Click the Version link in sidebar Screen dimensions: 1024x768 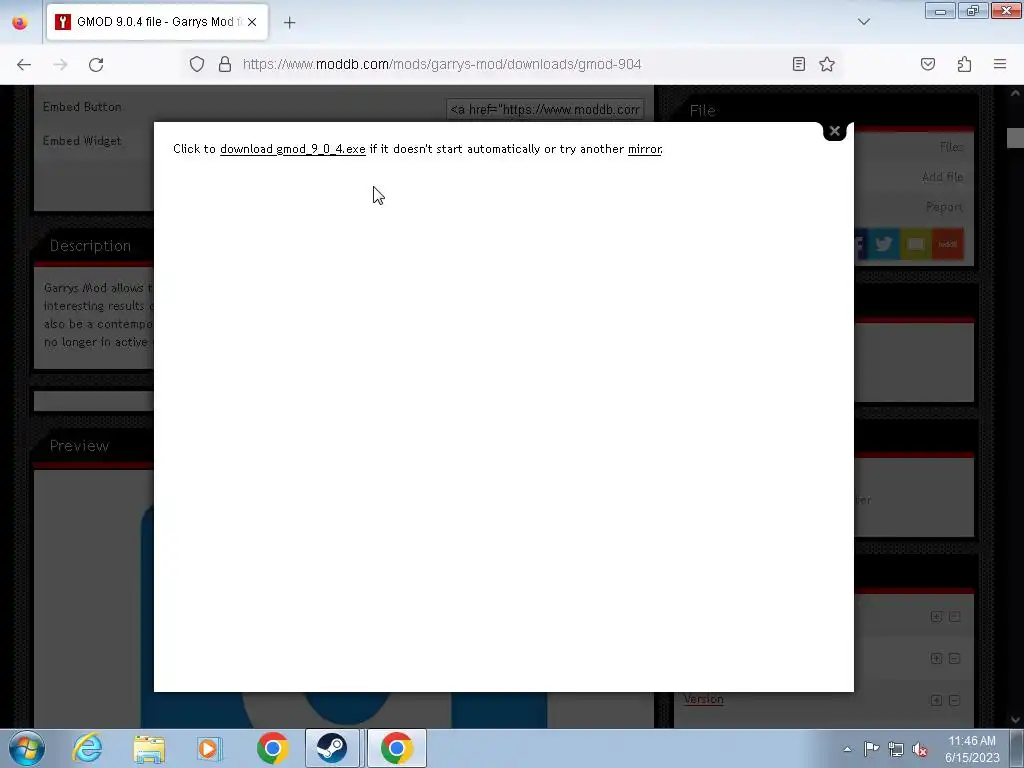[703, 699]
